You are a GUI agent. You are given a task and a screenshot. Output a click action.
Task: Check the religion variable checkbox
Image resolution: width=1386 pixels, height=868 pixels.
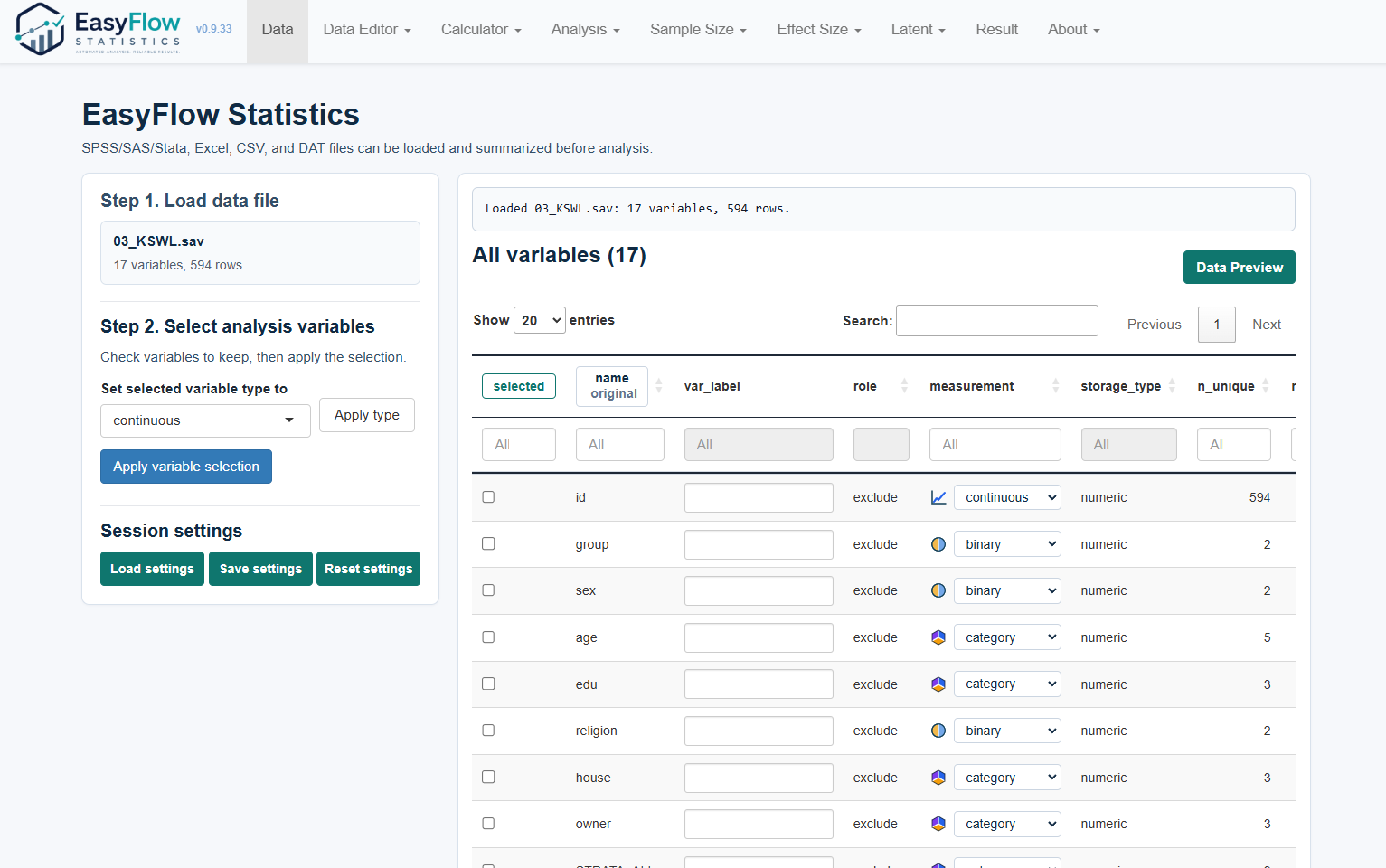click(488, 731)
